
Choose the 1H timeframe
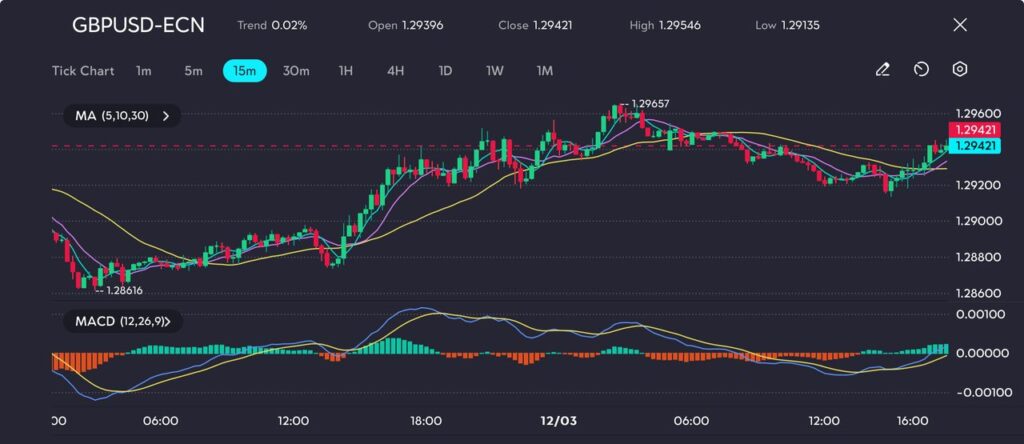(x=346, y=71)
